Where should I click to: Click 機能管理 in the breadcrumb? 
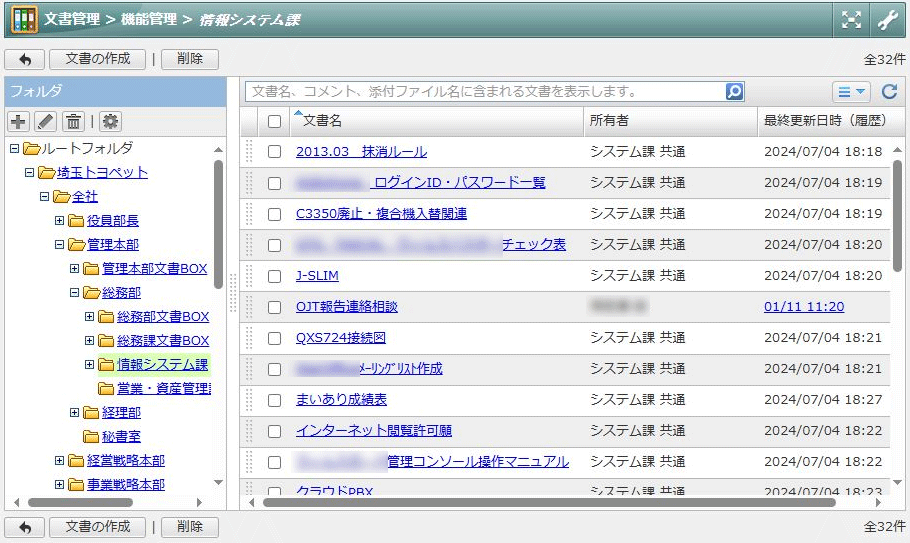[x=148, y=19]
